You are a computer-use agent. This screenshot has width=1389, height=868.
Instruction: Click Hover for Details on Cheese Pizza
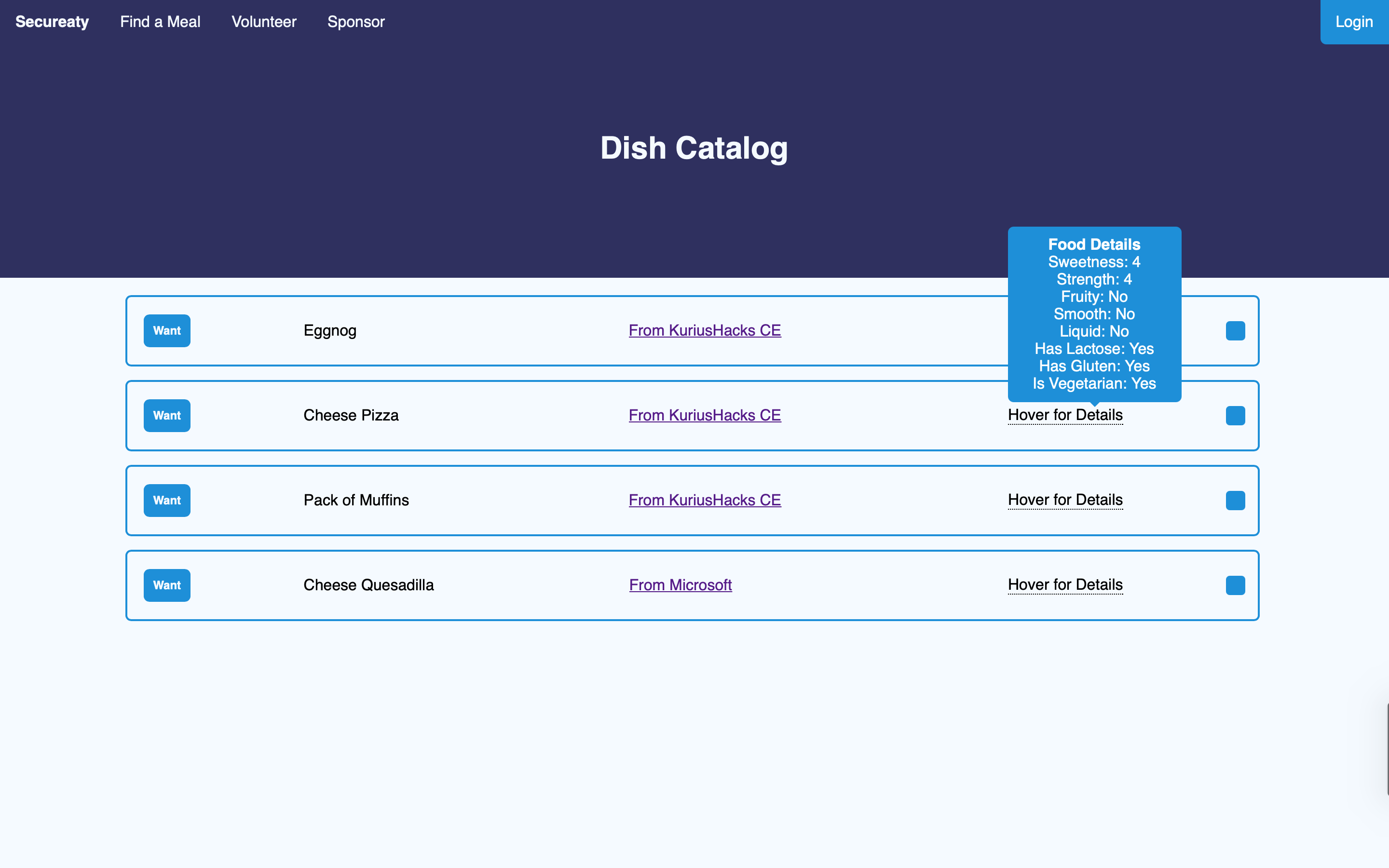(x=1065, y=415)
